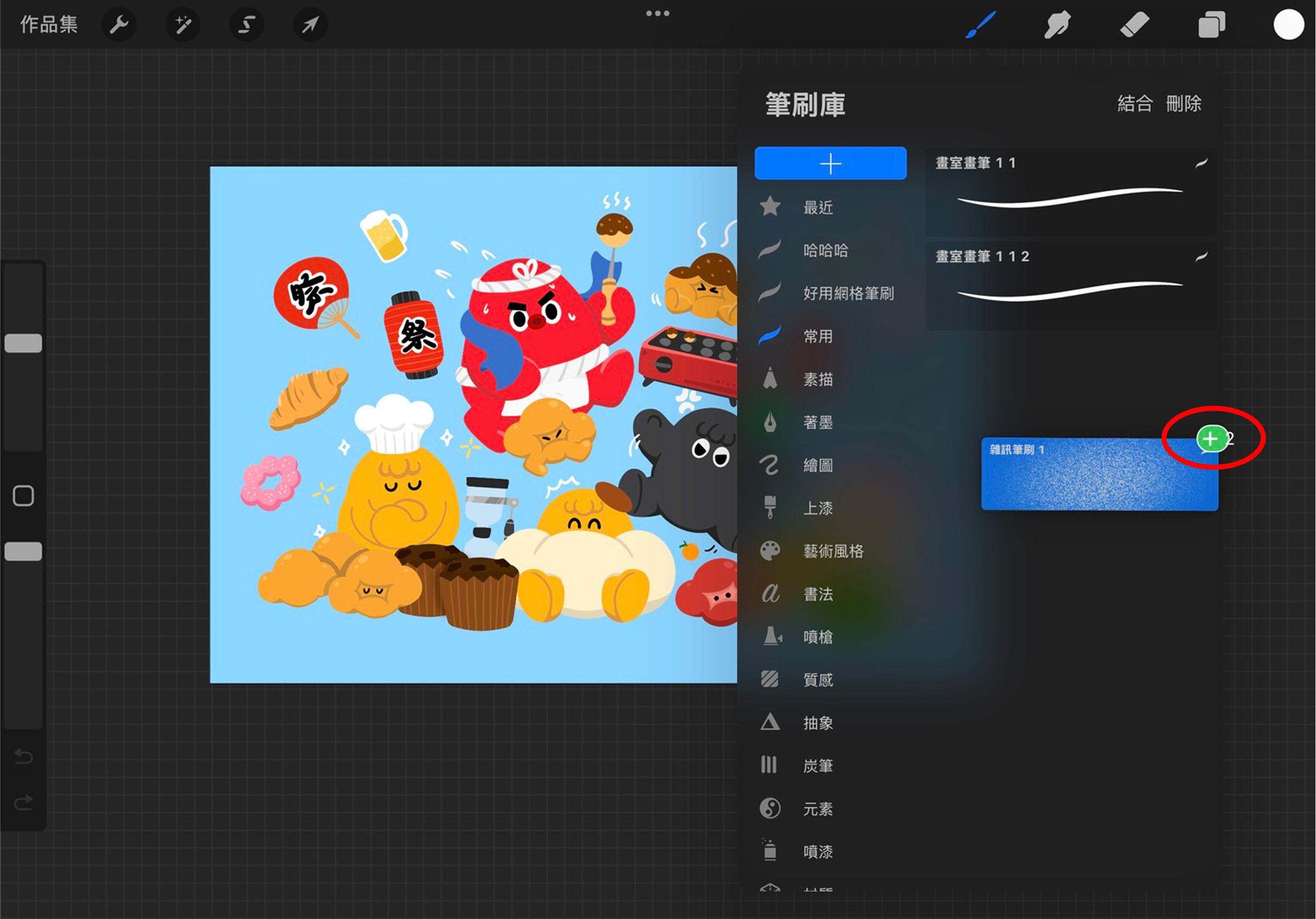1316x919 pixels.
Task: Select brush 畫室畫筆 1 1 2
Action: click(1069, 285)
